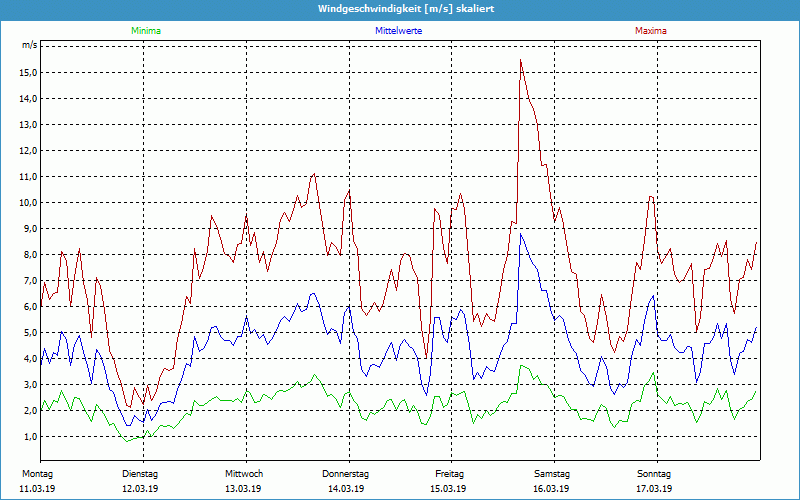Click the 'Dienstag' day label
Image resolution: width=800 pixels, height=500 pixels.
140,474
